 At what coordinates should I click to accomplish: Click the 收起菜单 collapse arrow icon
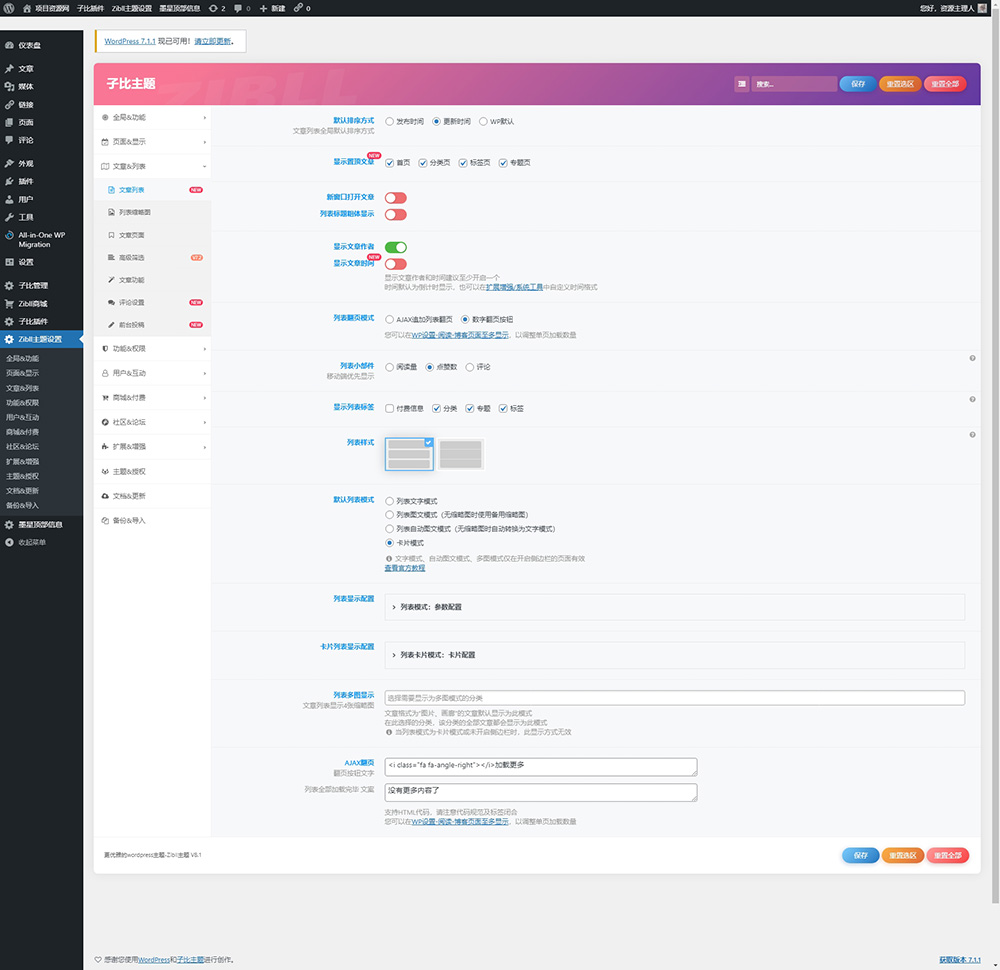[9, 542]
